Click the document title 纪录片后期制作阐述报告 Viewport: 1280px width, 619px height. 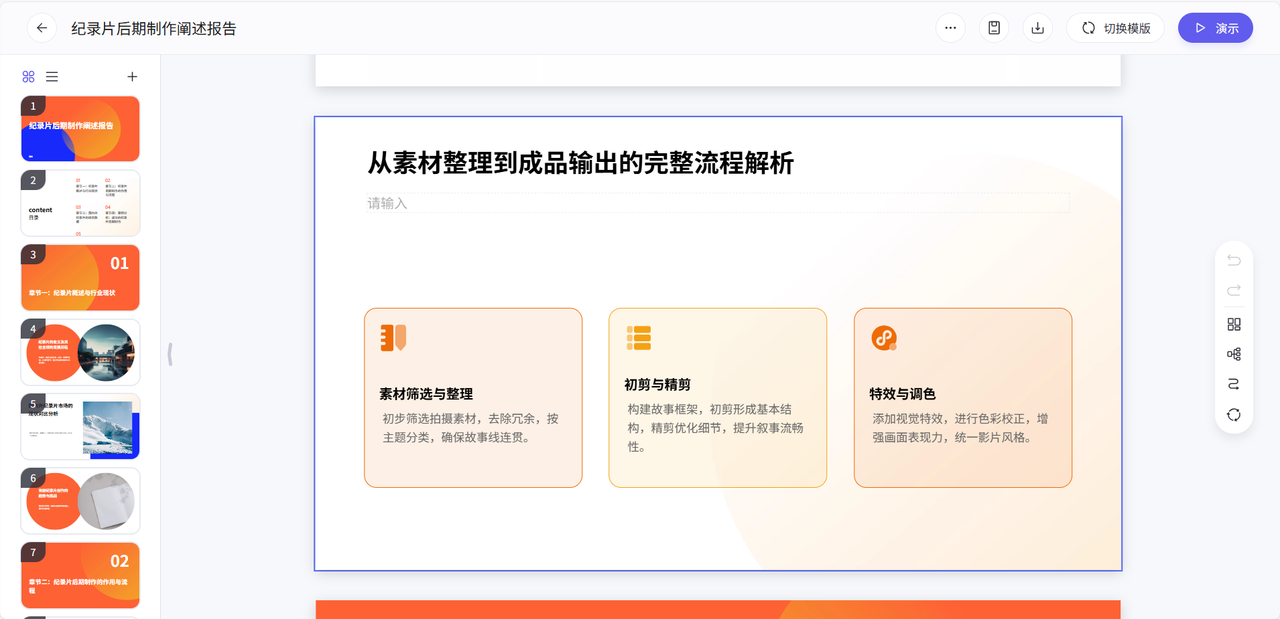(154, 29)
